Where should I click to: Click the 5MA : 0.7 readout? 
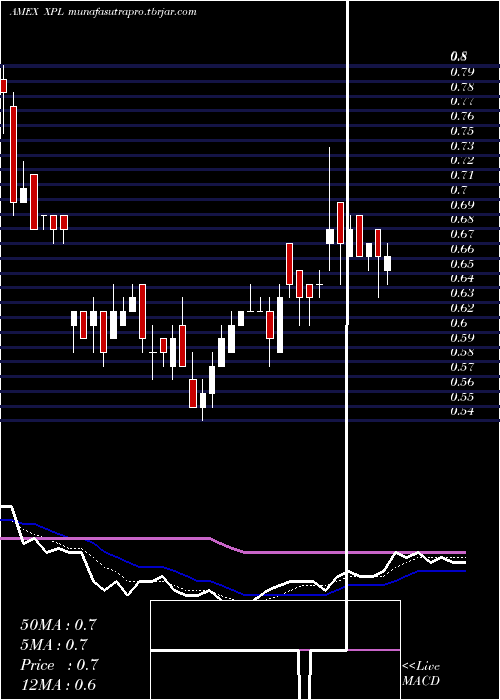click(54, 645)
